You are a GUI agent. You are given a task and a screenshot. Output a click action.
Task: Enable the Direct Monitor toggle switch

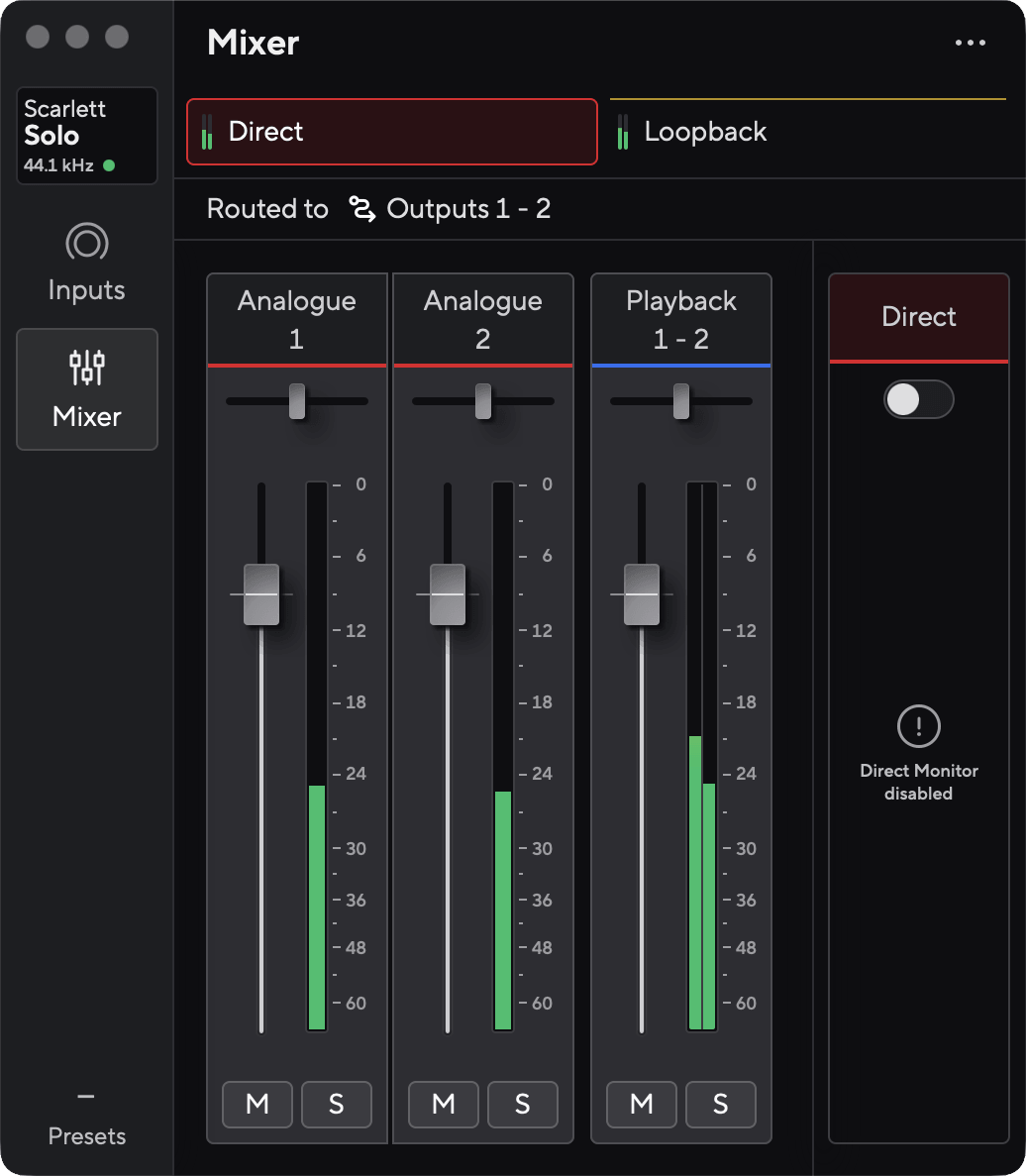[918, 399]
